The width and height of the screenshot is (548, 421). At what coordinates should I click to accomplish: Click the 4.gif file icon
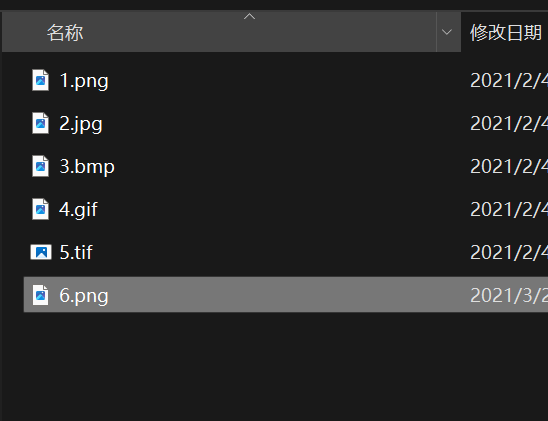pos(41,209)
